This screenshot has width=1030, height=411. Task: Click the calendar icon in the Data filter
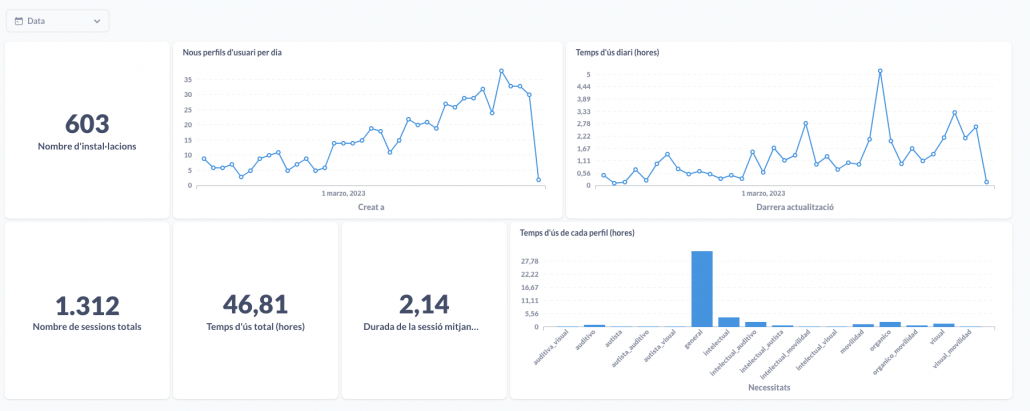click(18, 21)
